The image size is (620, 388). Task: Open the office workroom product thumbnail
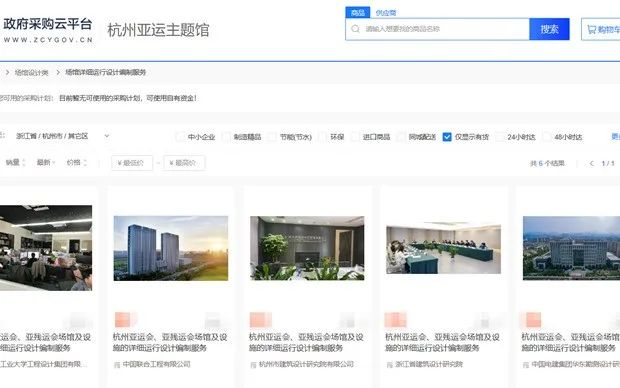(x=46, y=248)
